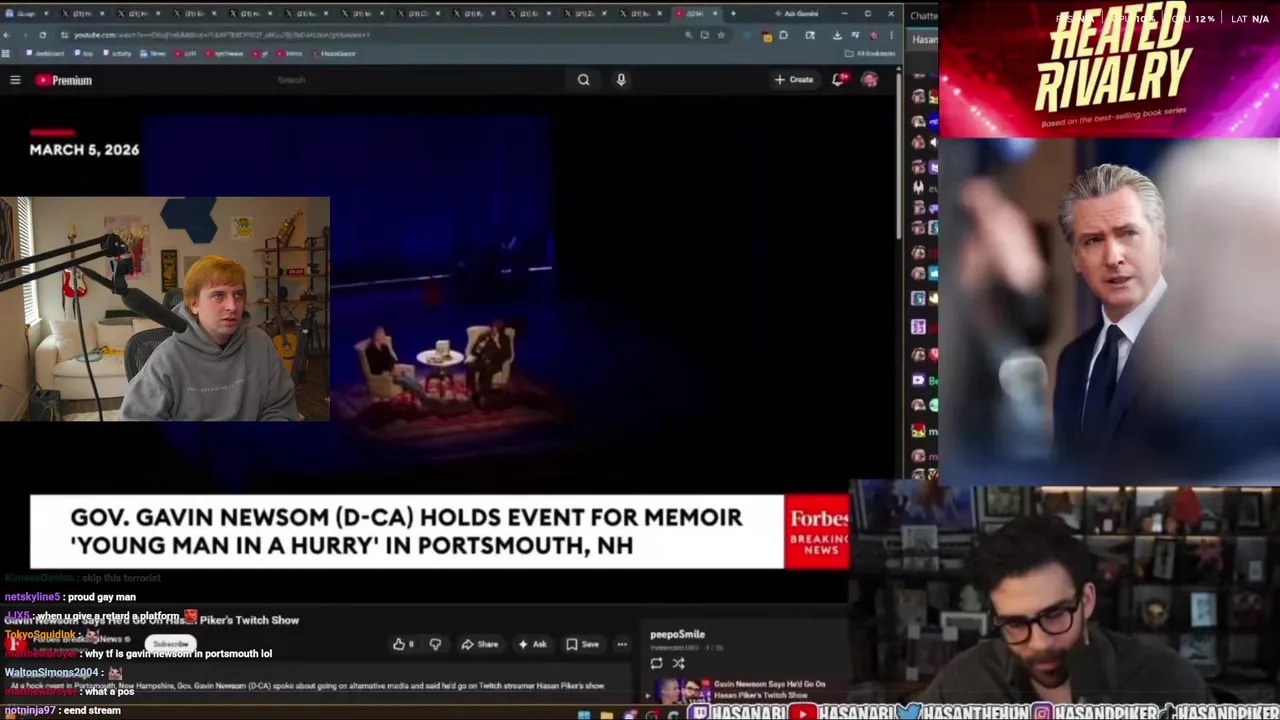Open the HasanGuess bookmark
Viewport: 1280px width, 720px height.
point(334,54)
